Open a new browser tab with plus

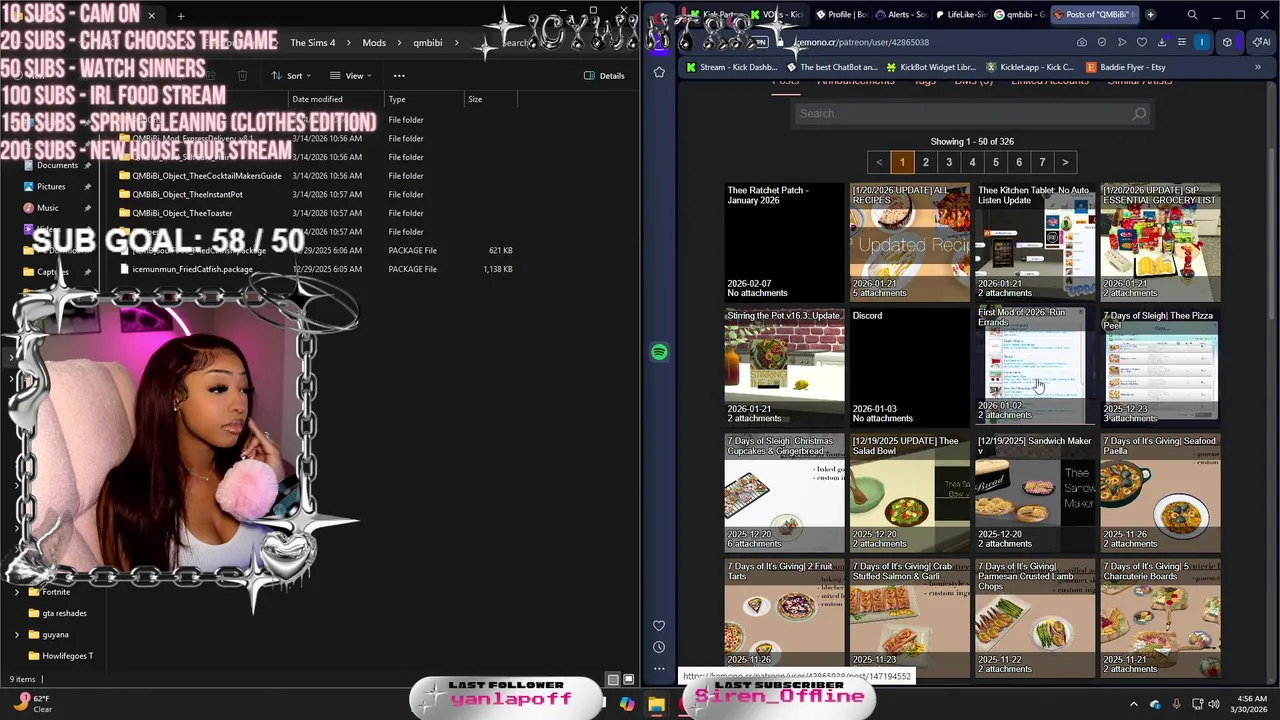click(1150, 15)
